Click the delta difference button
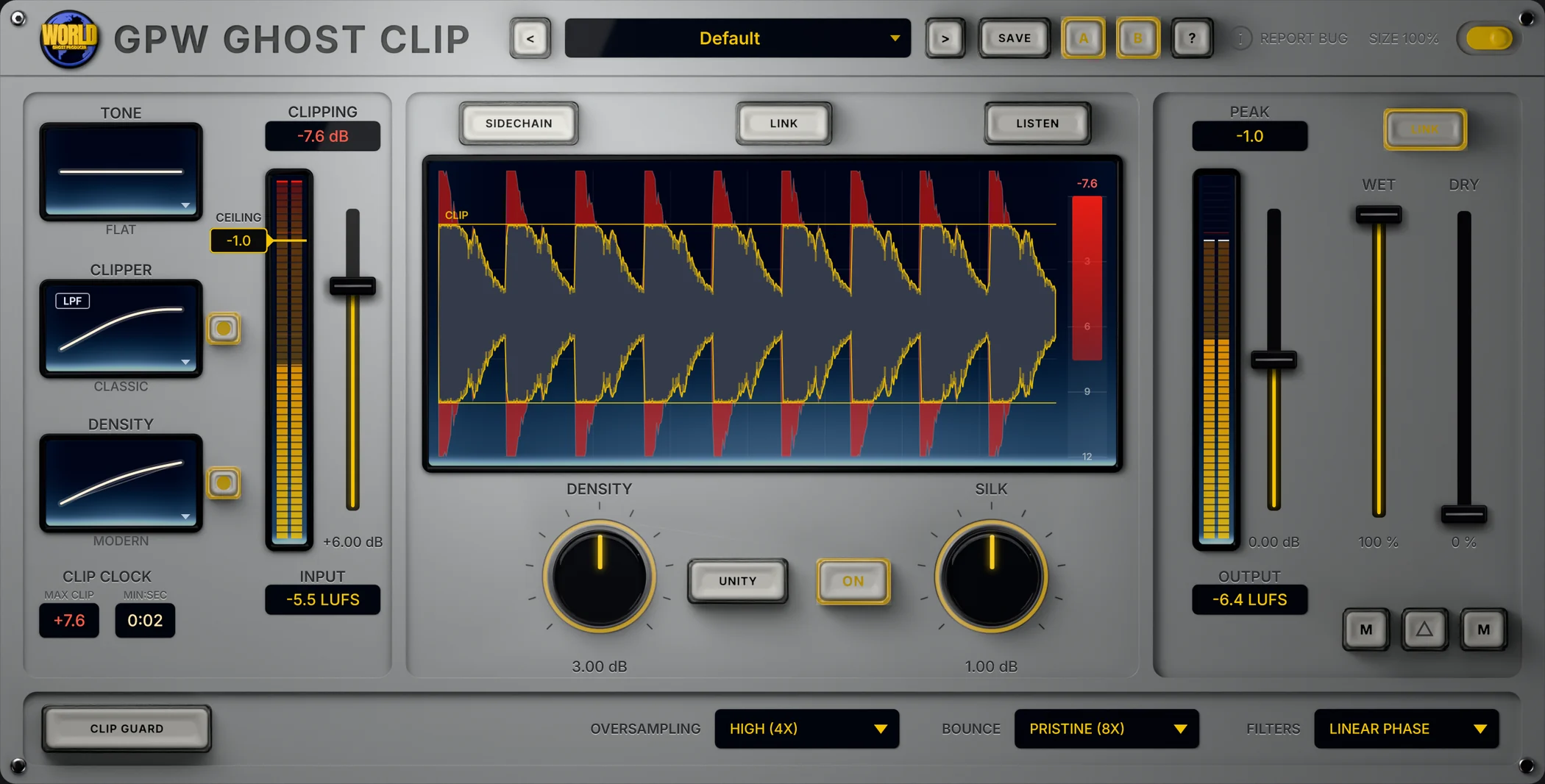 pyautogui.click(x=1424, y=630)
